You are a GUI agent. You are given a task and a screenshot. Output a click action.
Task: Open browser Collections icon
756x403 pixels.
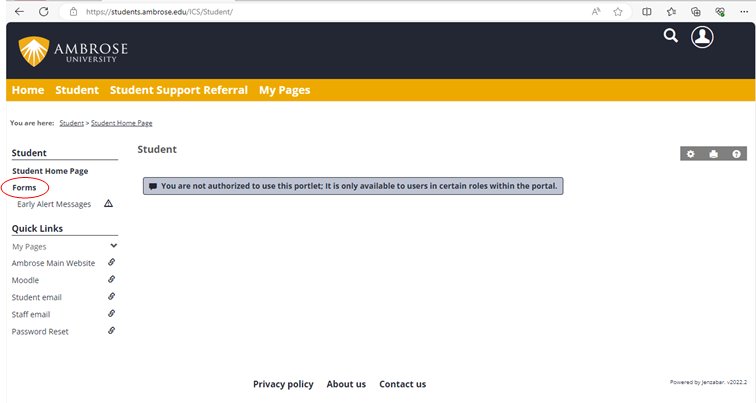[696, 11]
